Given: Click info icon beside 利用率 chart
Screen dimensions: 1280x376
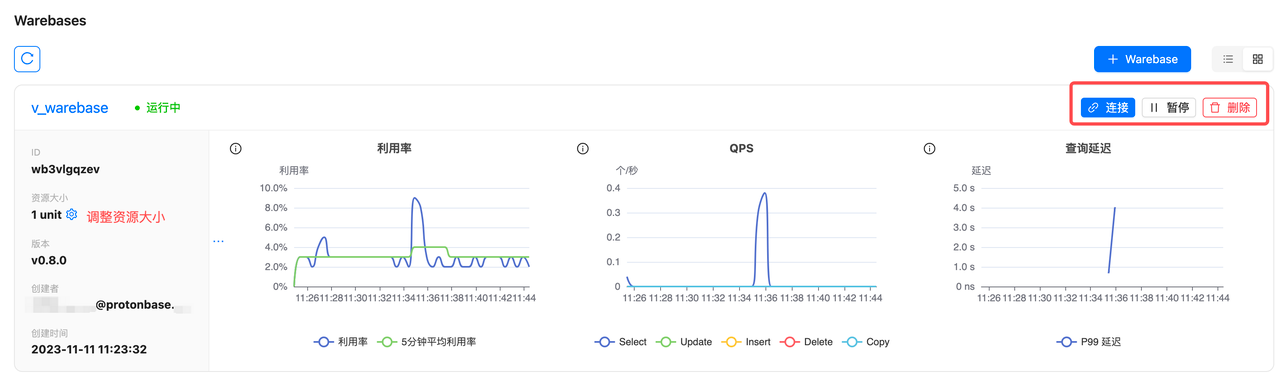Looking at the screenshot, I should coord(236,149).
